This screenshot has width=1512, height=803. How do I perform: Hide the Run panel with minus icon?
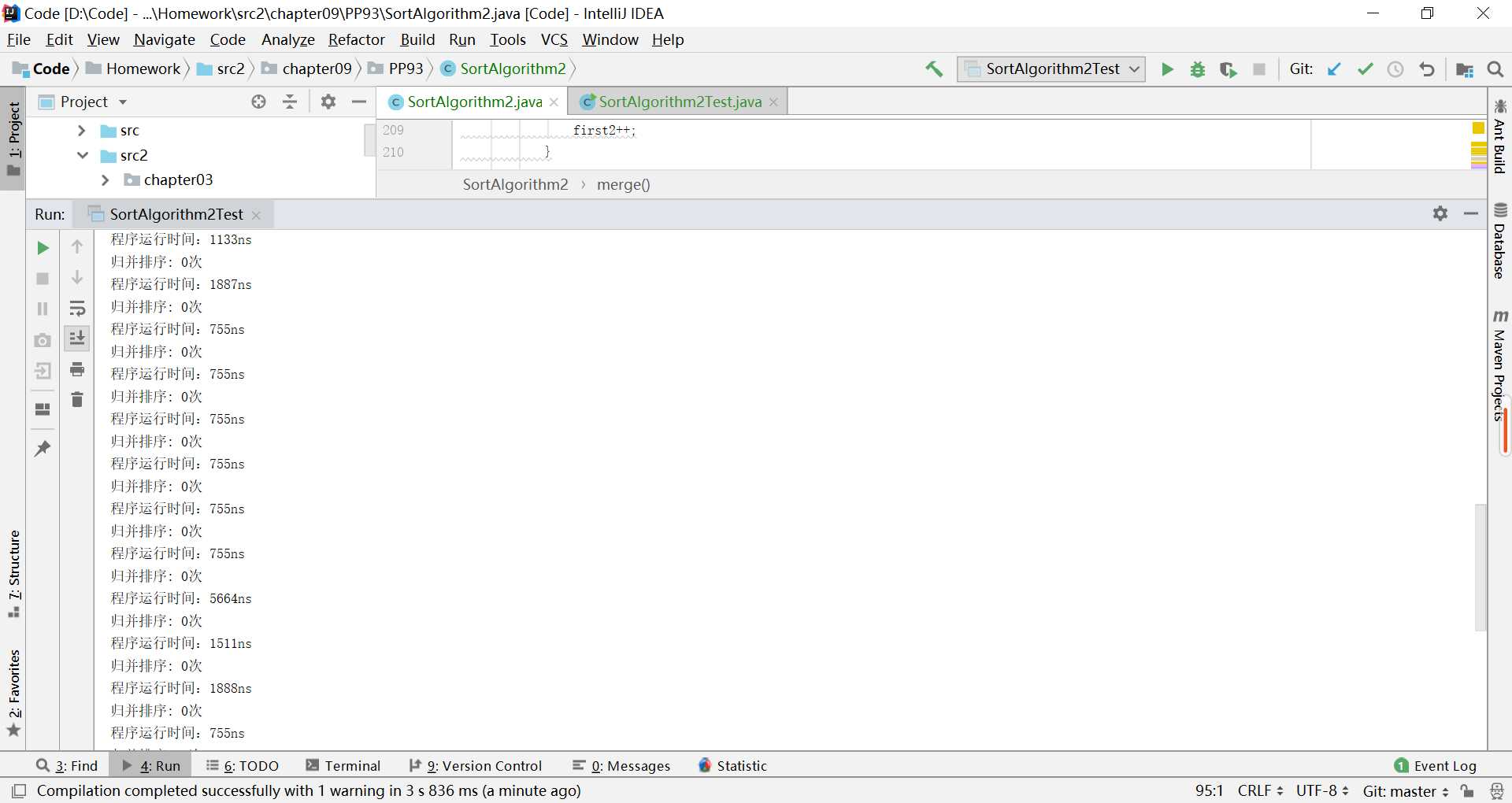(1471, 213)
